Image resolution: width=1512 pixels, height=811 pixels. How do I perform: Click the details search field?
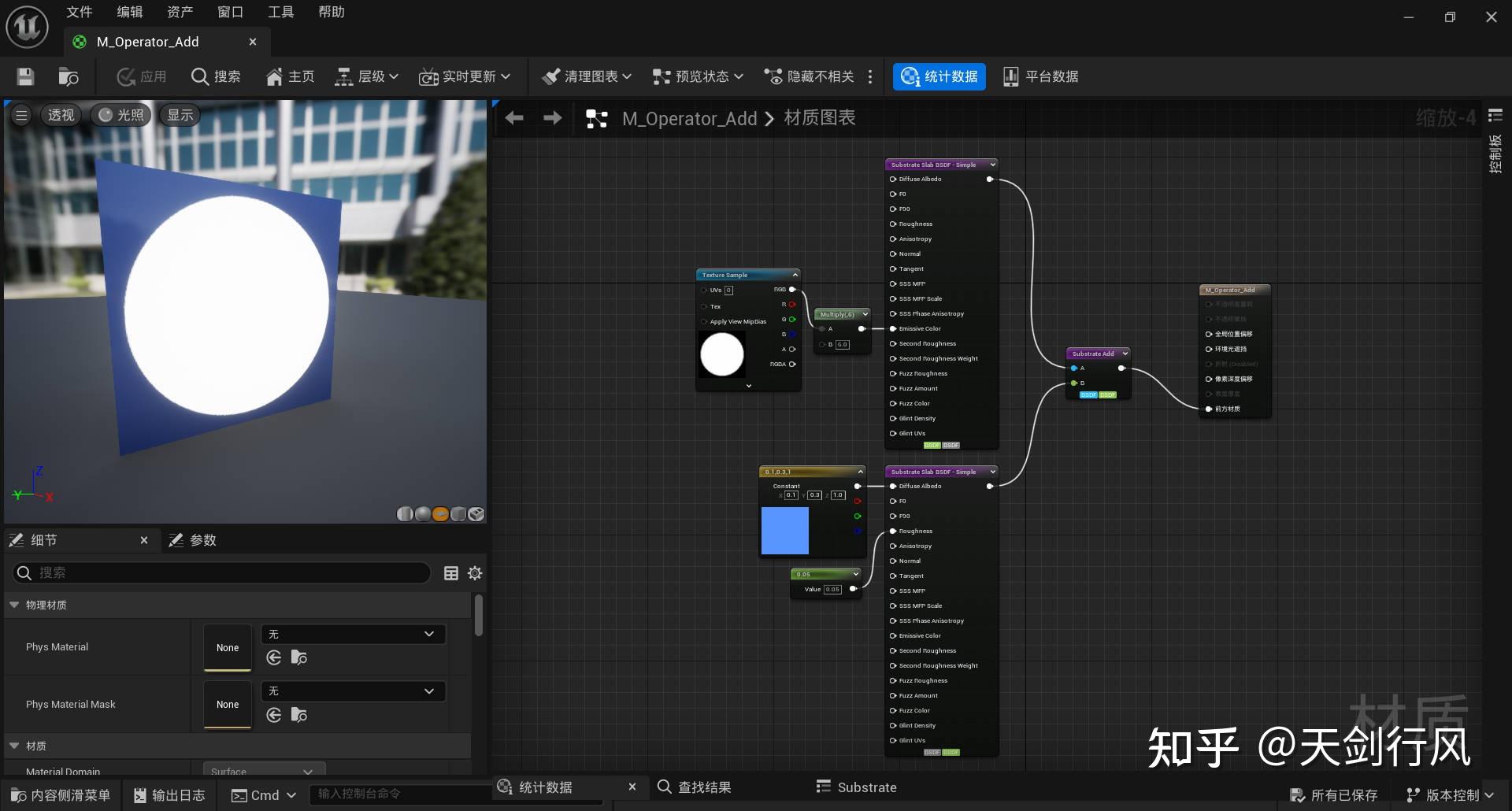[x=220, y=573]
